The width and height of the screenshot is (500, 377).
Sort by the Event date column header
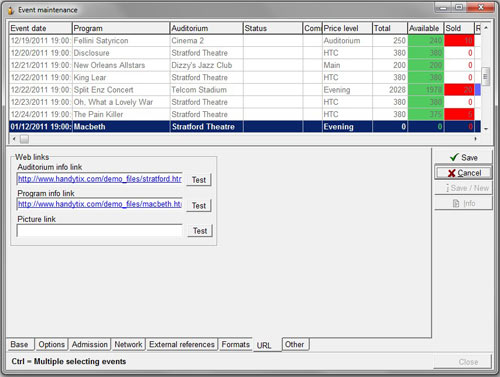[x=40, y=28]
